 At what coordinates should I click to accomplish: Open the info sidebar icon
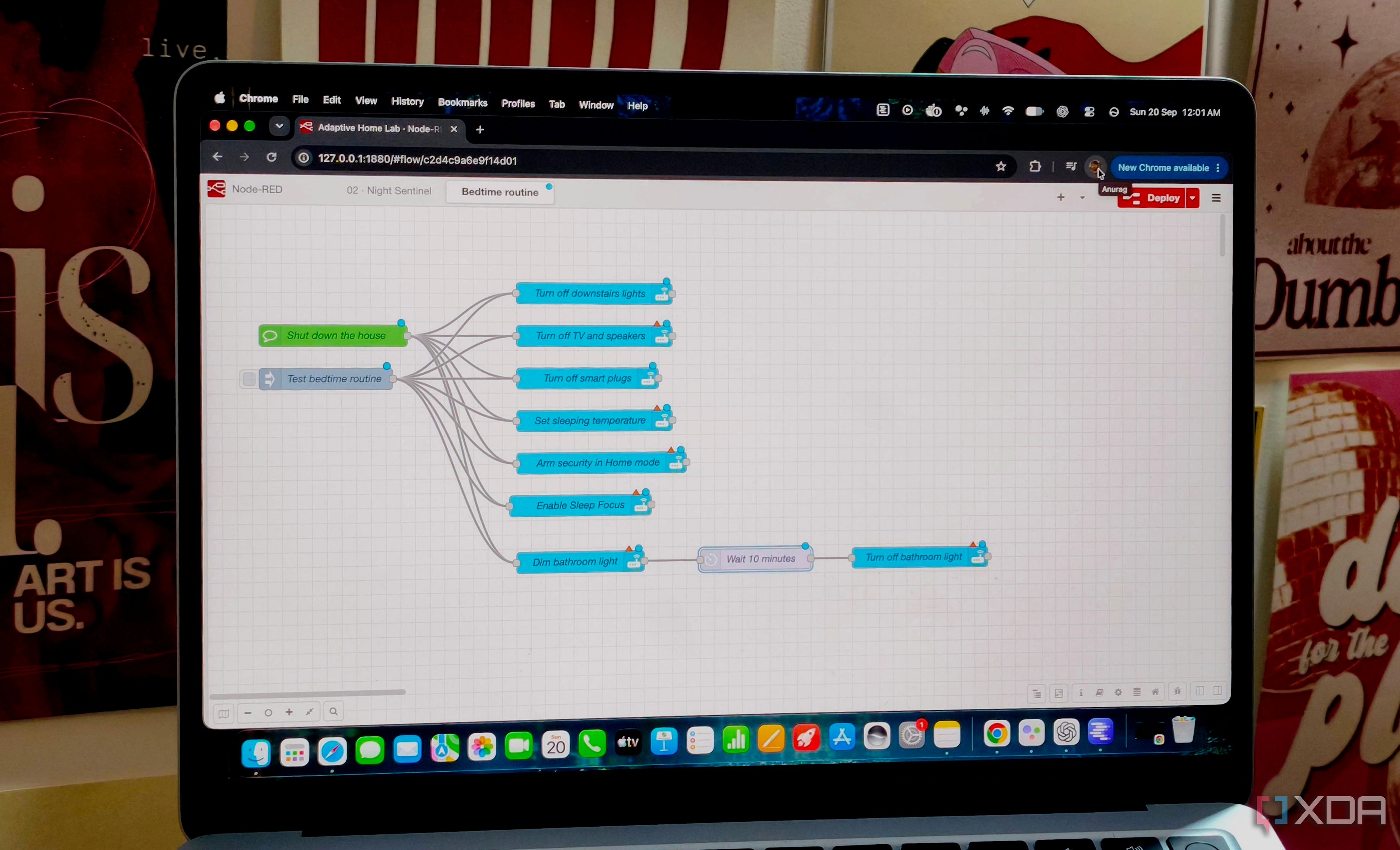click(1081, 692)
